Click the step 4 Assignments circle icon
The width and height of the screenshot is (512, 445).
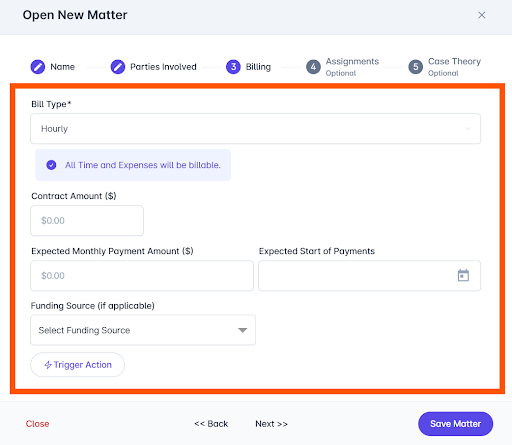pos(313,67)
